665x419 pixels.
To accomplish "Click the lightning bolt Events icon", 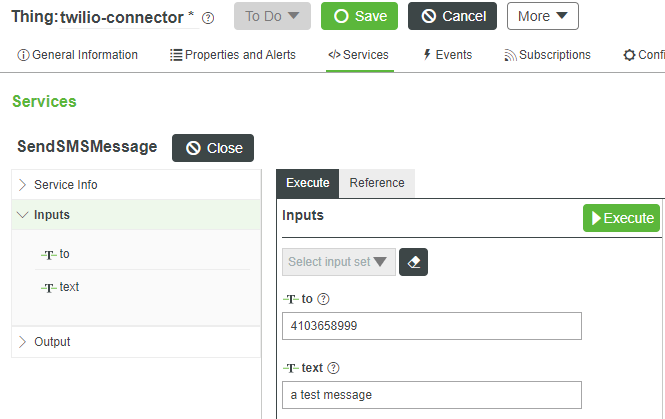I will point(428,55).
